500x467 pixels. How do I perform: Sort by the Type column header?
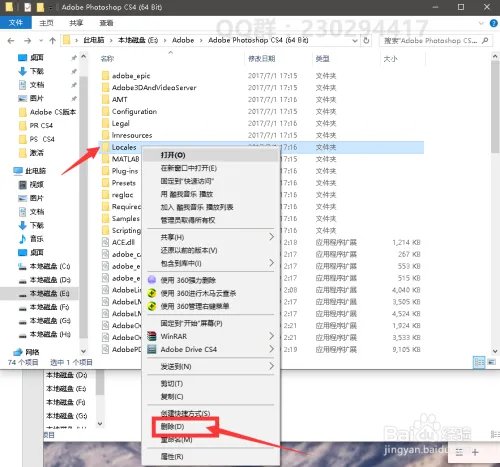point(323,59)
